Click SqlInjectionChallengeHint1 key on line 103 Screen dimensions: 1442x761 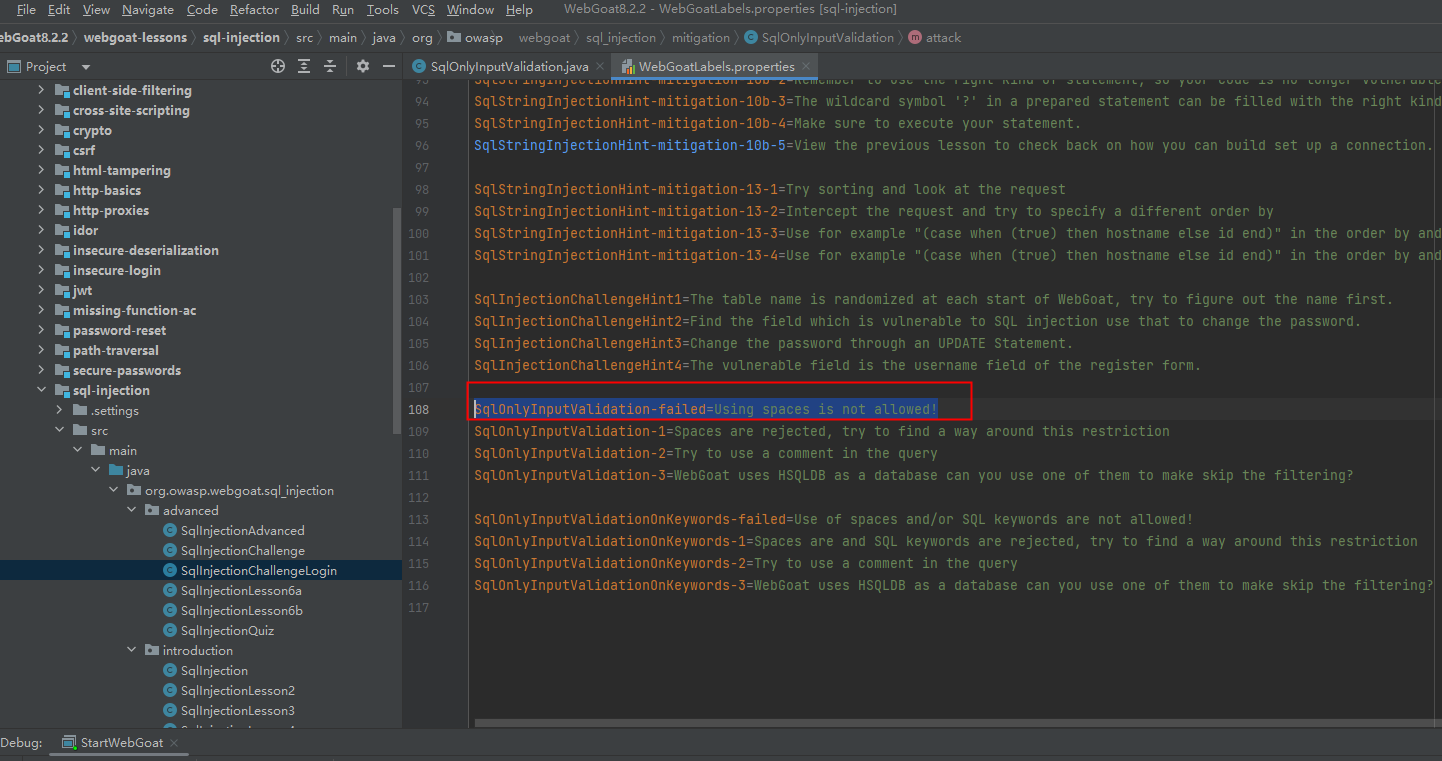point(578,299)
